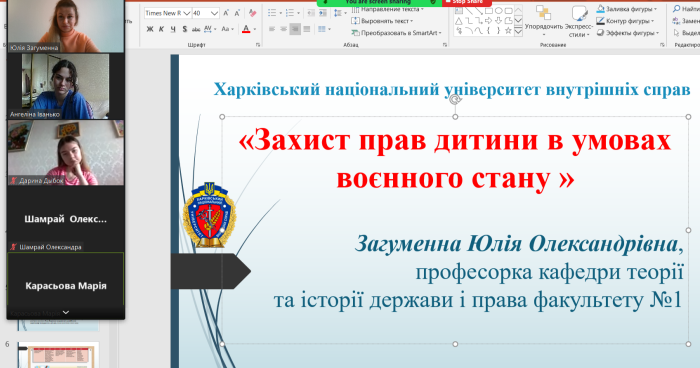Open the font name dropdown

[187, 13]
